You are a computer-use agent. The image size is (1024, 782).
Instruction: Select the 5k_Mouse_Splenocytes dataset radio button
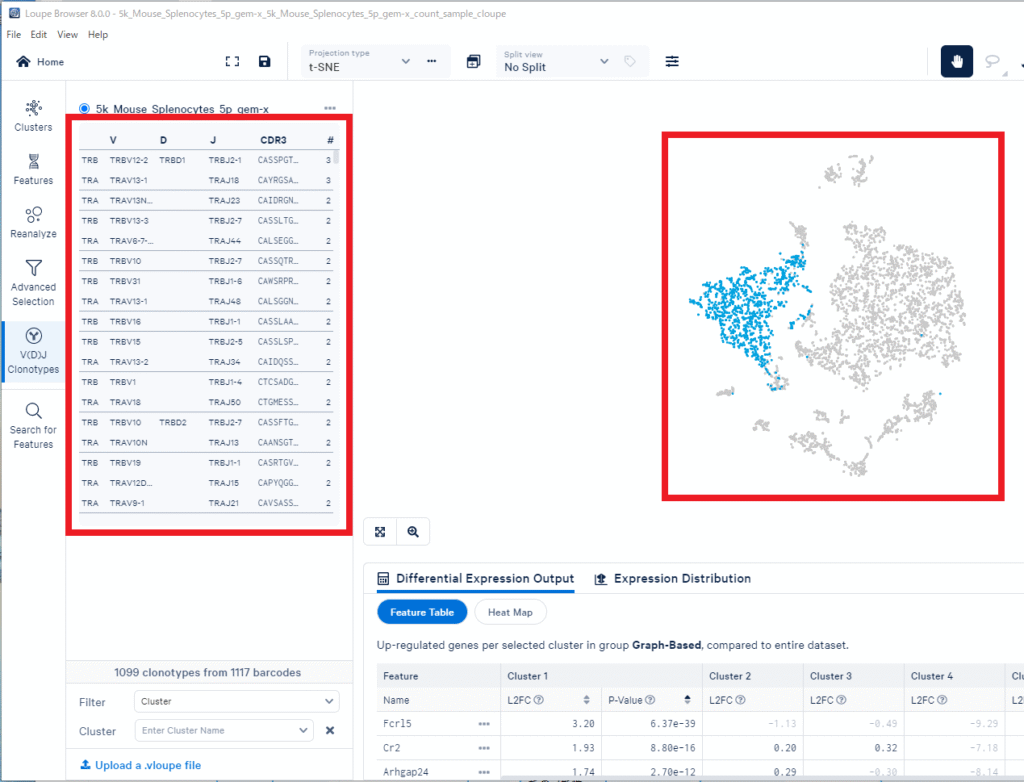point(84,108)
